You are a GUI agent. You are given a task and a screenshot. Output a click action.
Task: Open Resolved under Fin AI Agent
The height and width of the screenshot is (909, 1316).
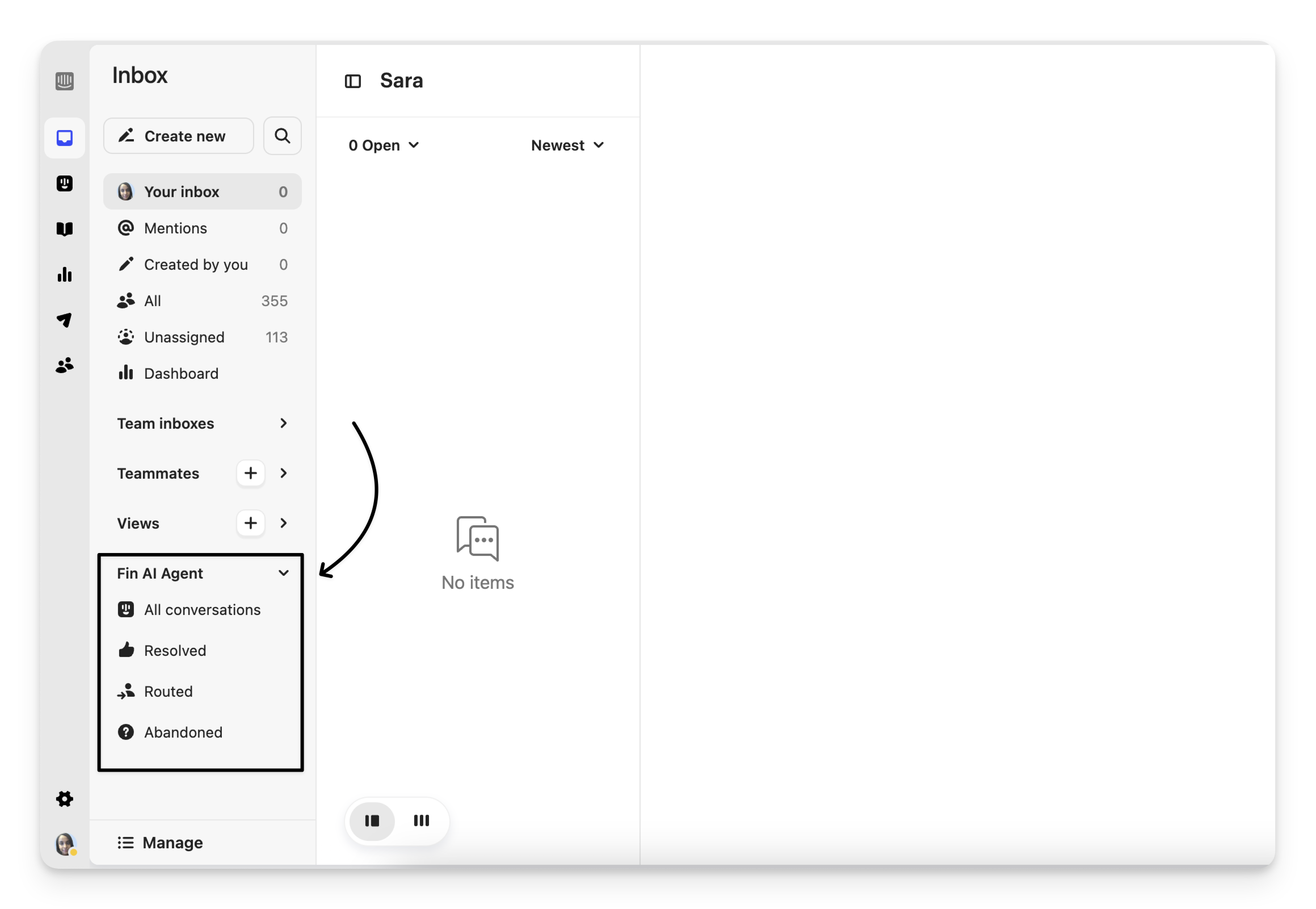[x=175, y=651]
